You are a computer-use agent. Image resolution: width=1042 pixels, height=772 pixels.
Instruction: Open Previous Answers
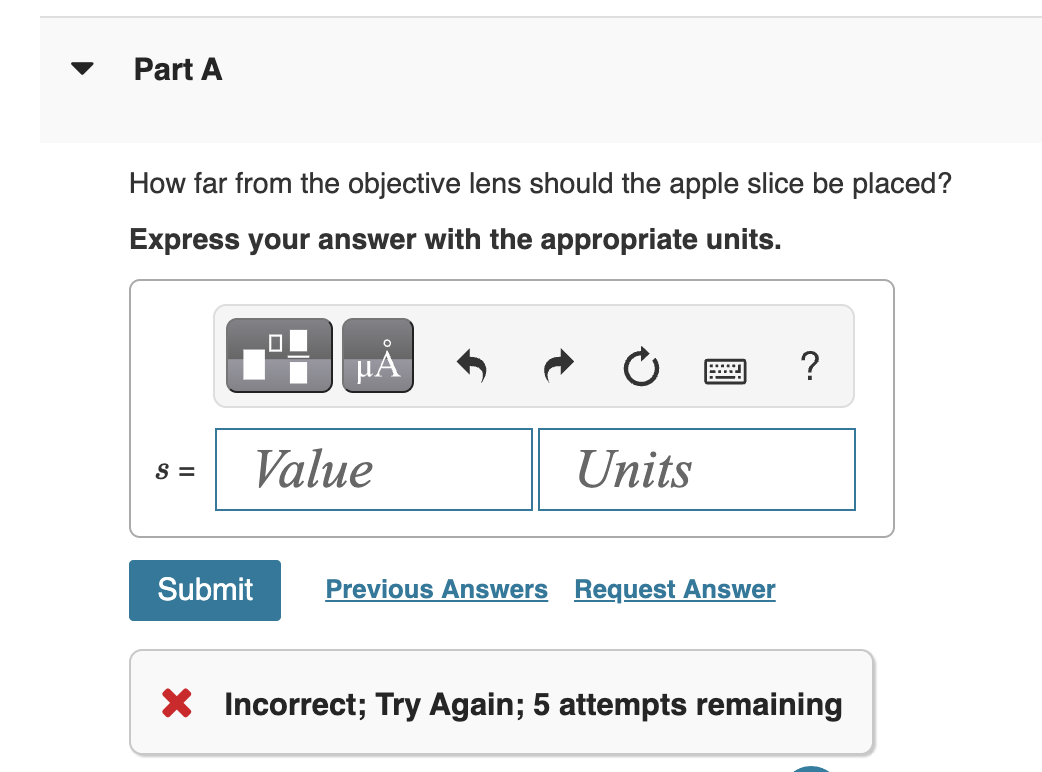436,589
